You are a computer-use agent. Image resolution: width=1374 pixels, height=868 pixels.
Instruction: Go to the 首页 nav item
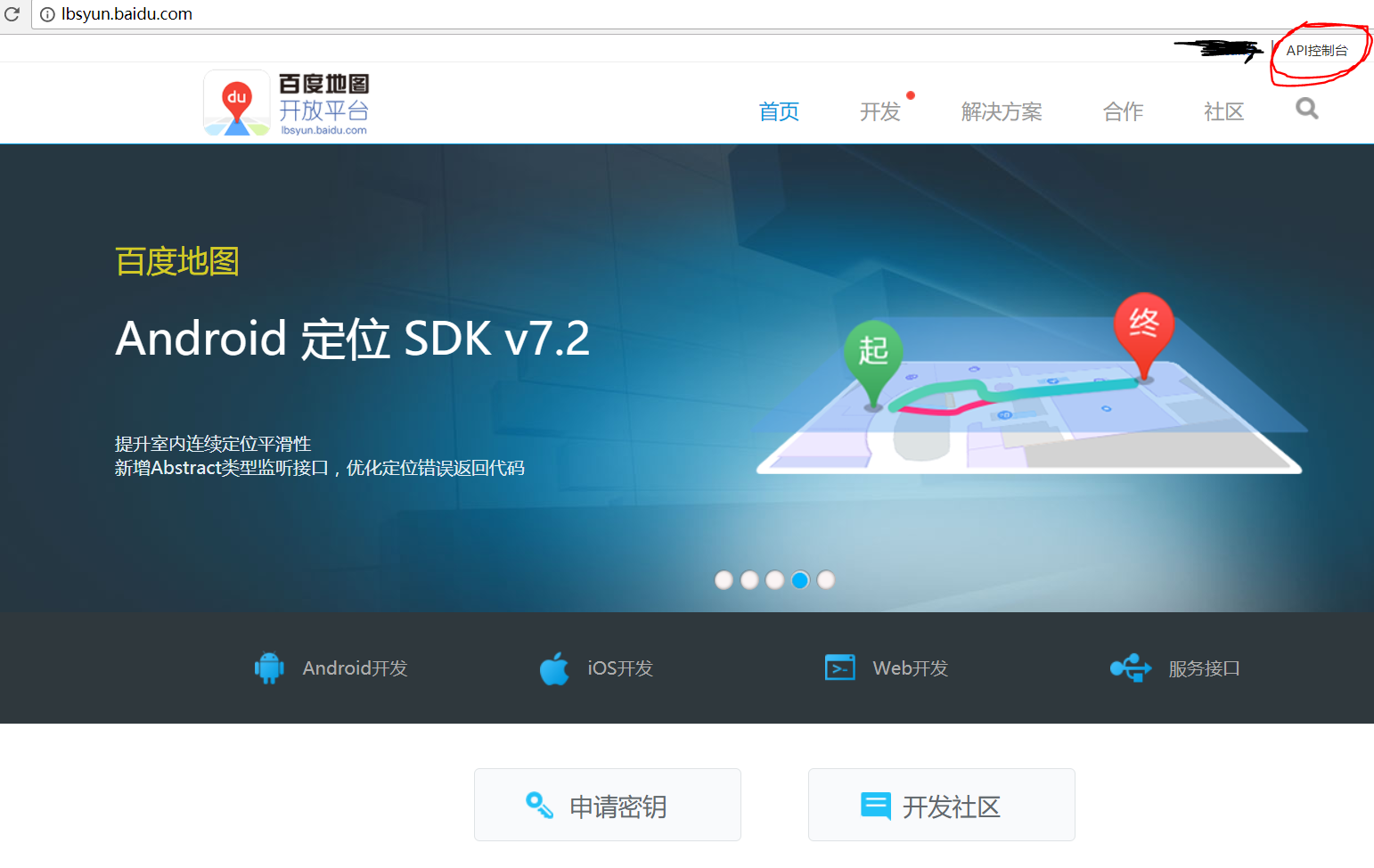779,111
